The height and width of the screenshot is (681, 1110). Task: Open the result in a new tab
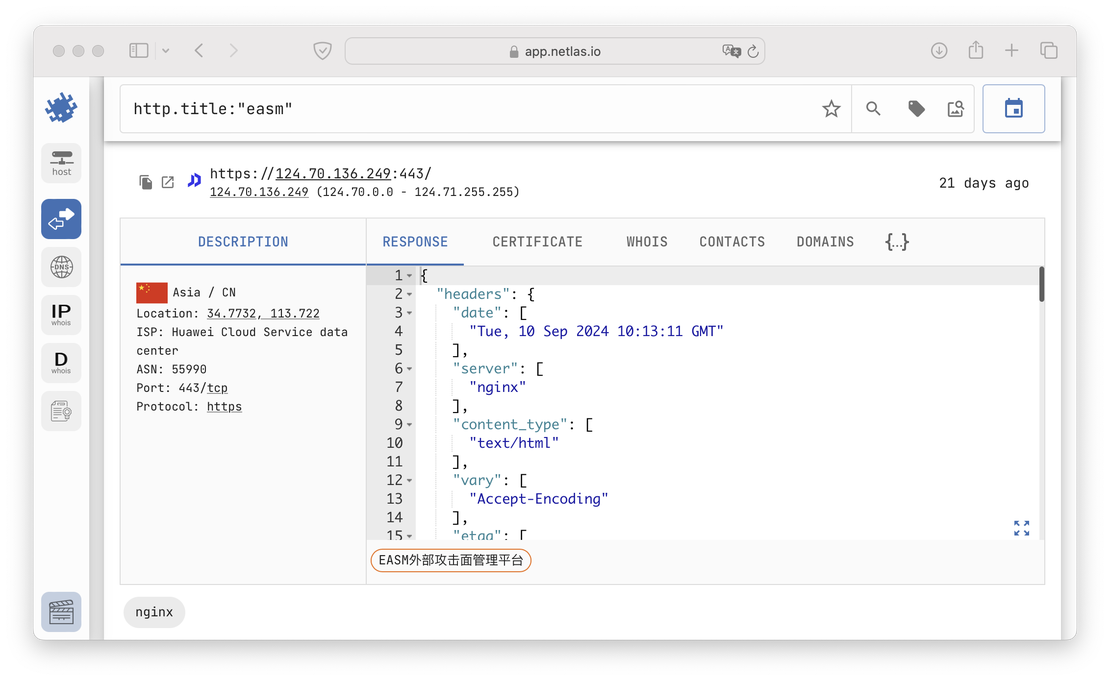(167, 182)
